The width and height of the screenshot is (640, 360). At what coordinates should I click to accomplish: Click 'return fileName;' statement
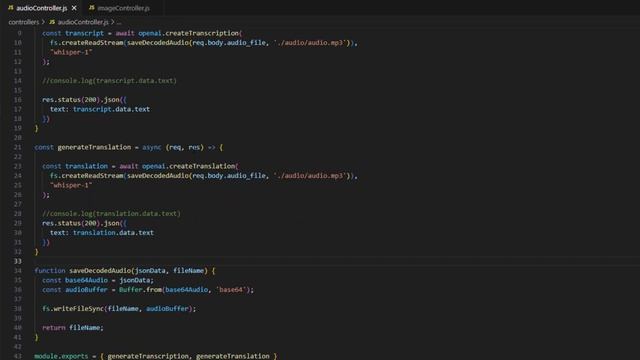[73, 328]
